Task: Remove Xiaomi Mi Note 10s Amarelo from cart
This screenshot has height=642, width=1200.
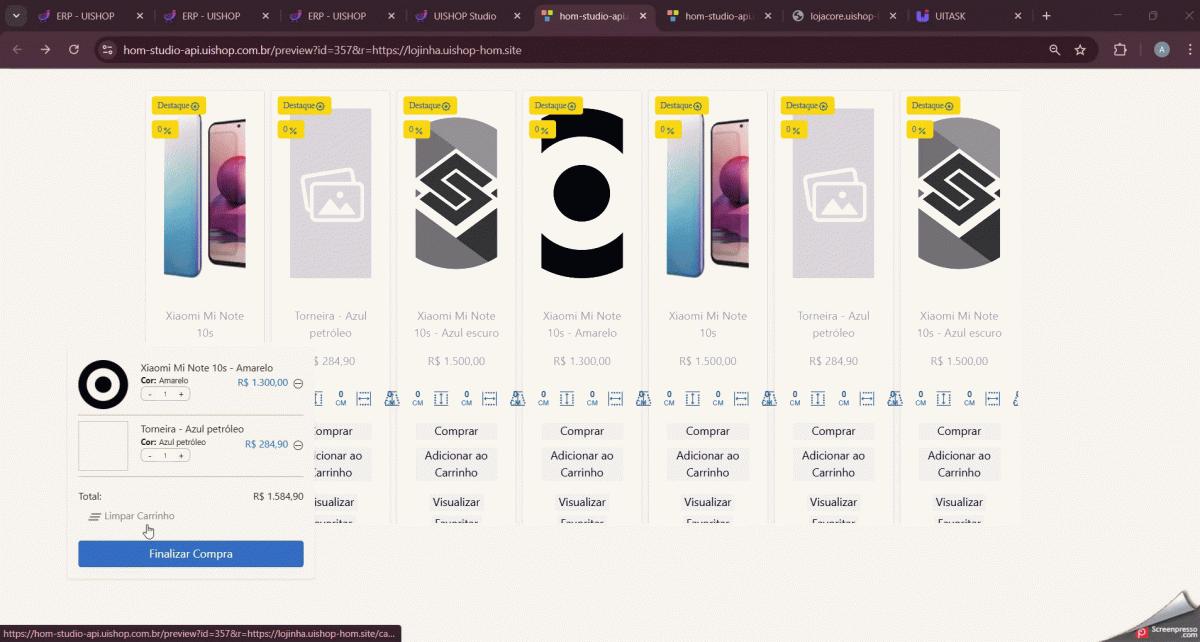Action: pos(298,383)
